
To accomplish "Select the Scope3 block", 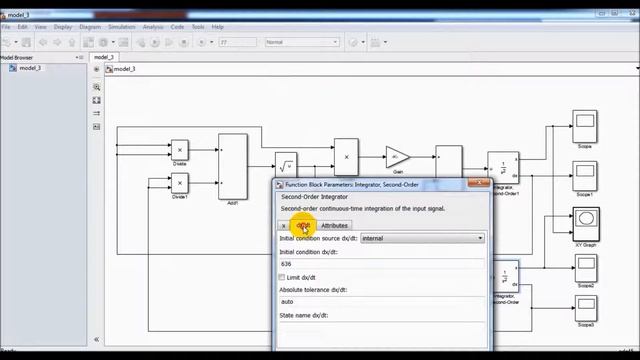I will pos(586,308).
